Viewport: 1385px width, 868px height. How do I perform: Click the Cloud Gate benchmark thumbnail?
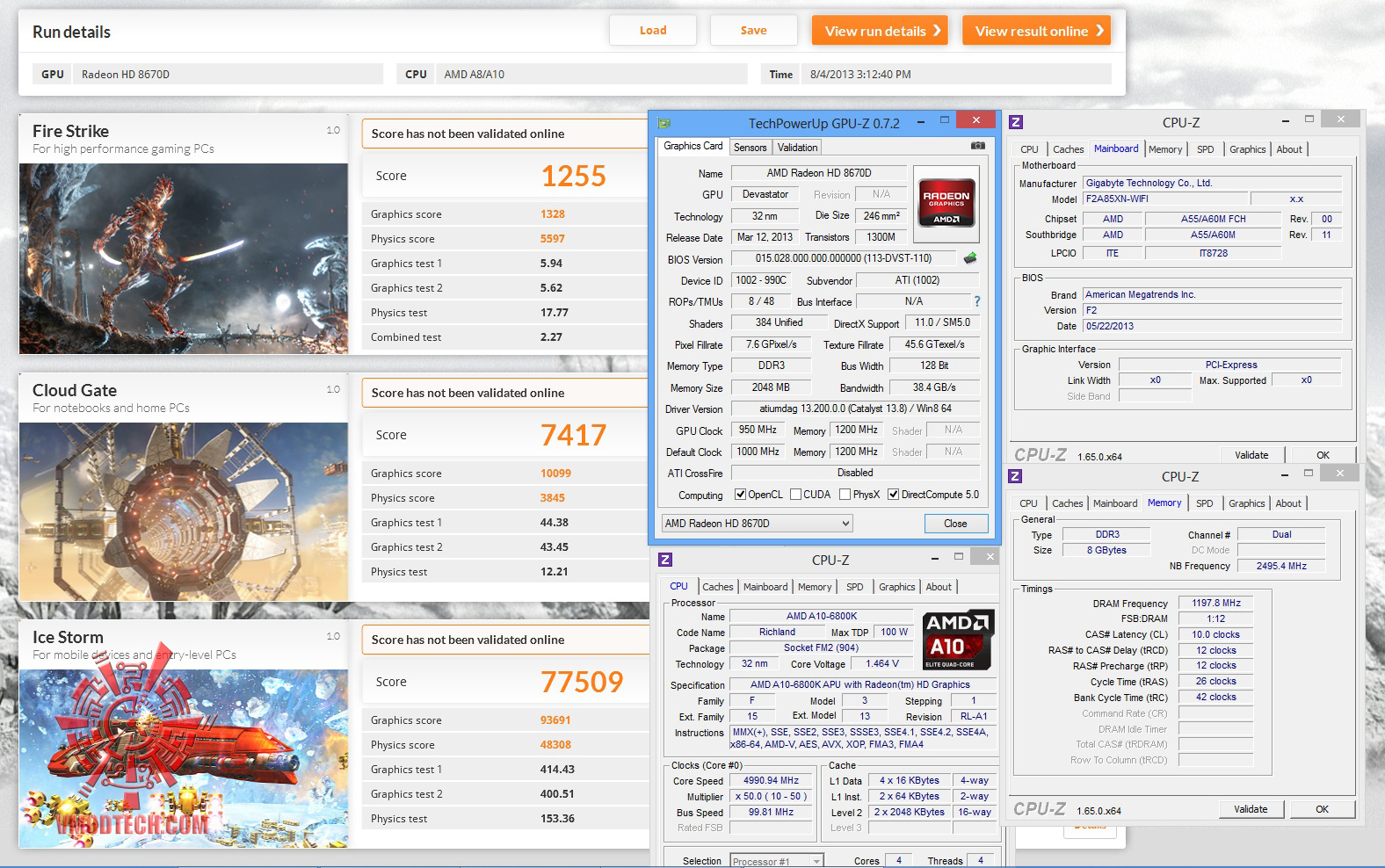point(184,511)
